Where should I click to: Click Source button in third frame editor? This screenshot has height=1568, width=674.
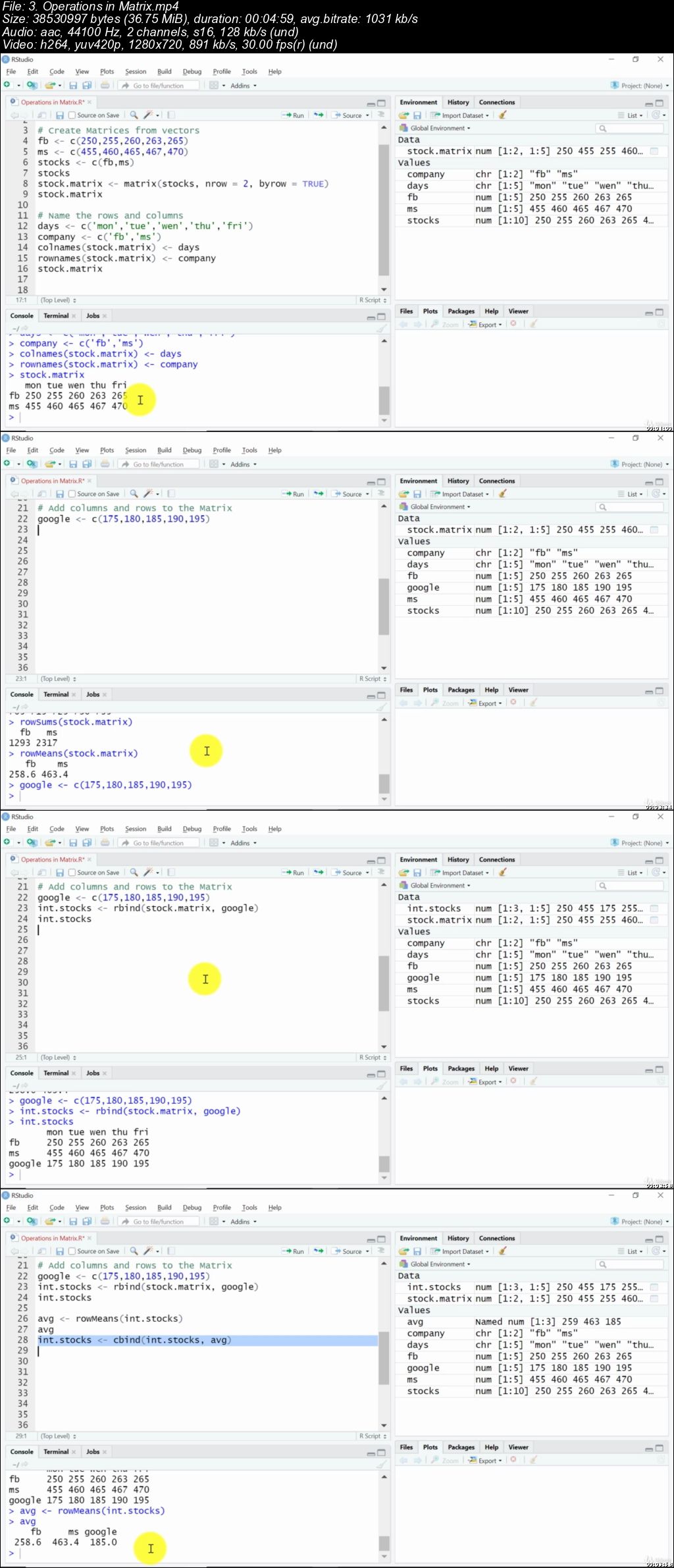348,873
